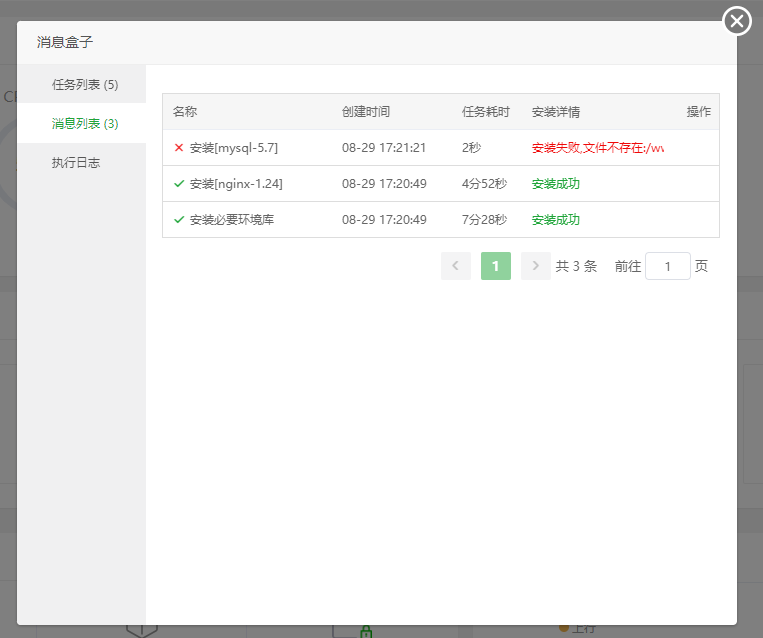Go to next page arrow

point(535,266)
